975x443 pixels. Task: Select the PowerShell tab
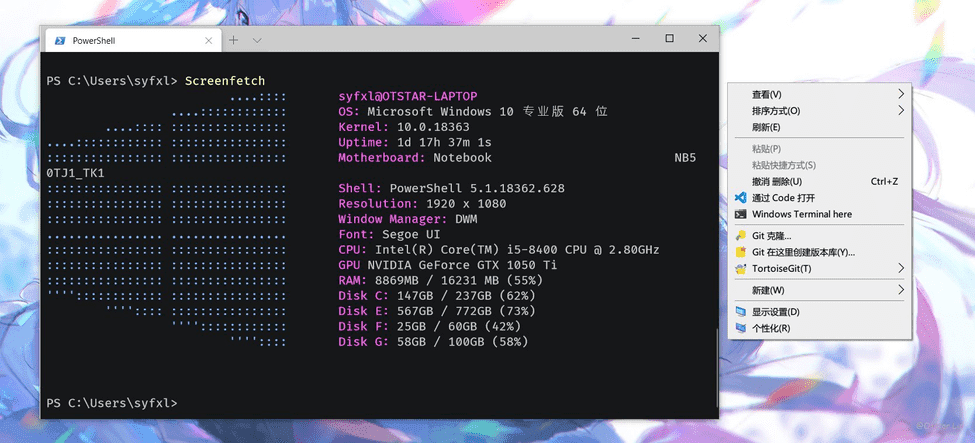point(120,40)
